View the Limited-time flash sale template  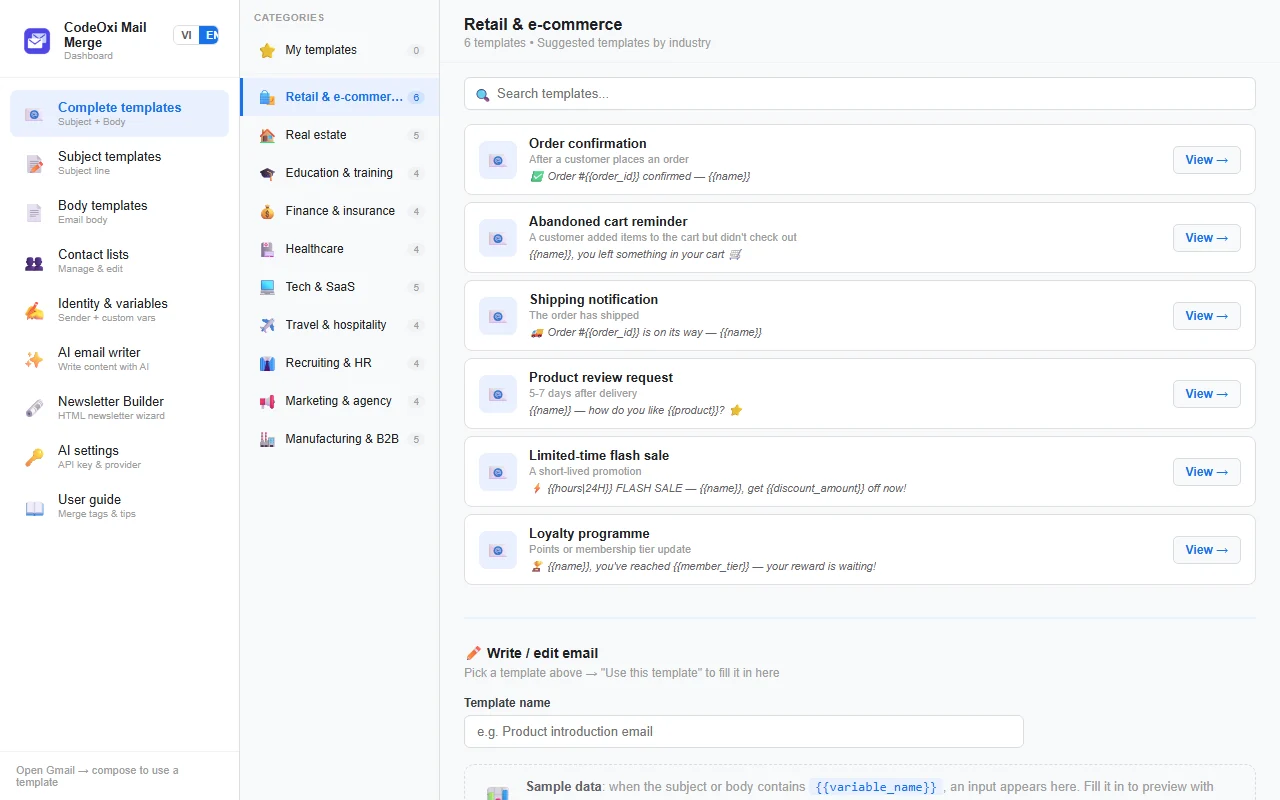click(x=1206, y=472)
